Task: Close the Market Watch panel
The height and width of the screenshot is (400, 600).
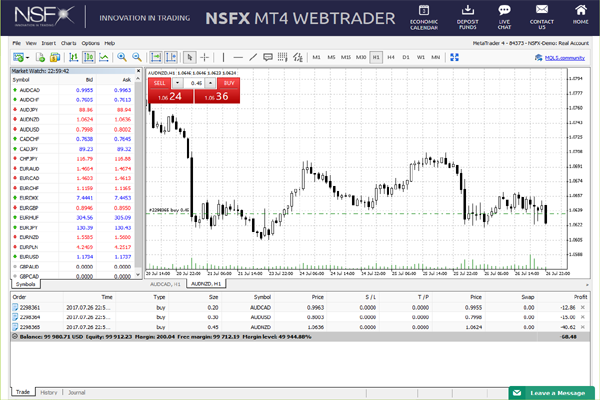Action: [x=139, y=71]
